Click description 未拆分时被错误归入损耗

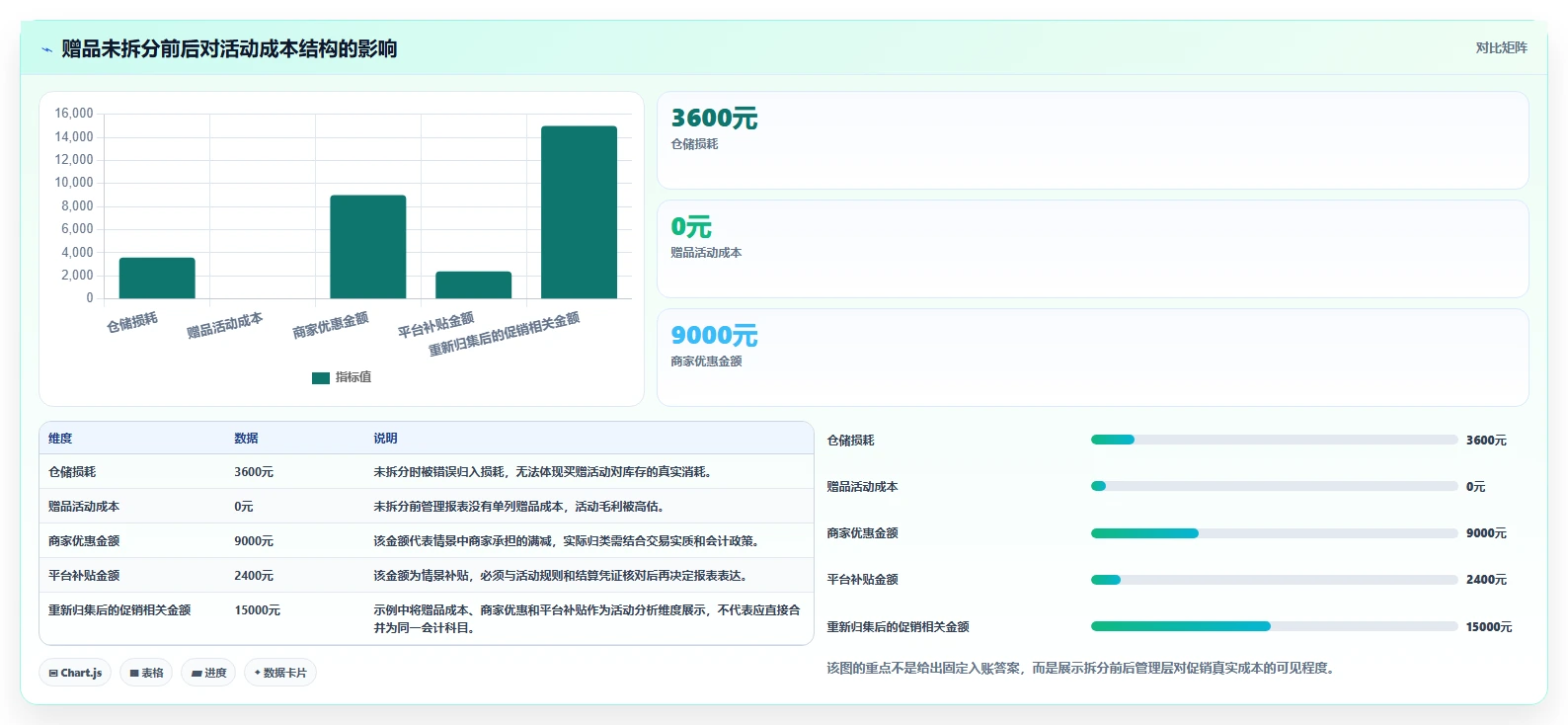click(543, 472)
